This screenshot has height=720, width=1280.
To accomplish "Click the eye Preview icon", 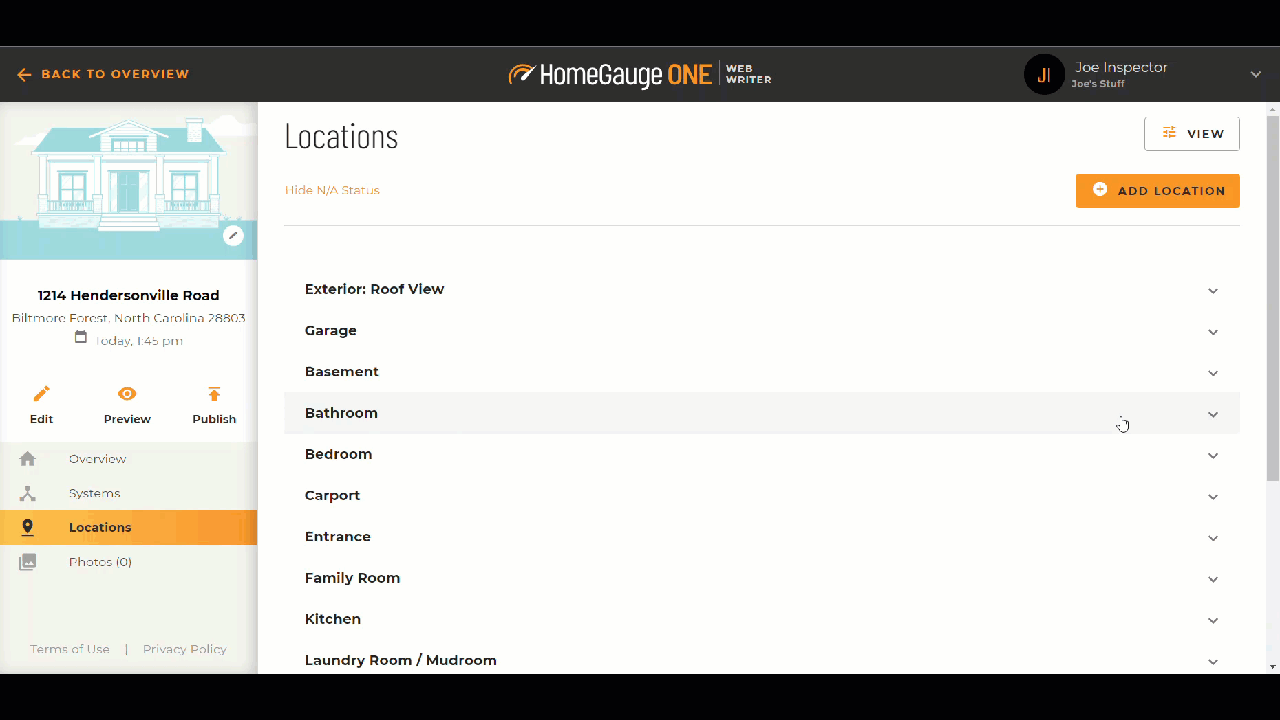I will (127, 394).
